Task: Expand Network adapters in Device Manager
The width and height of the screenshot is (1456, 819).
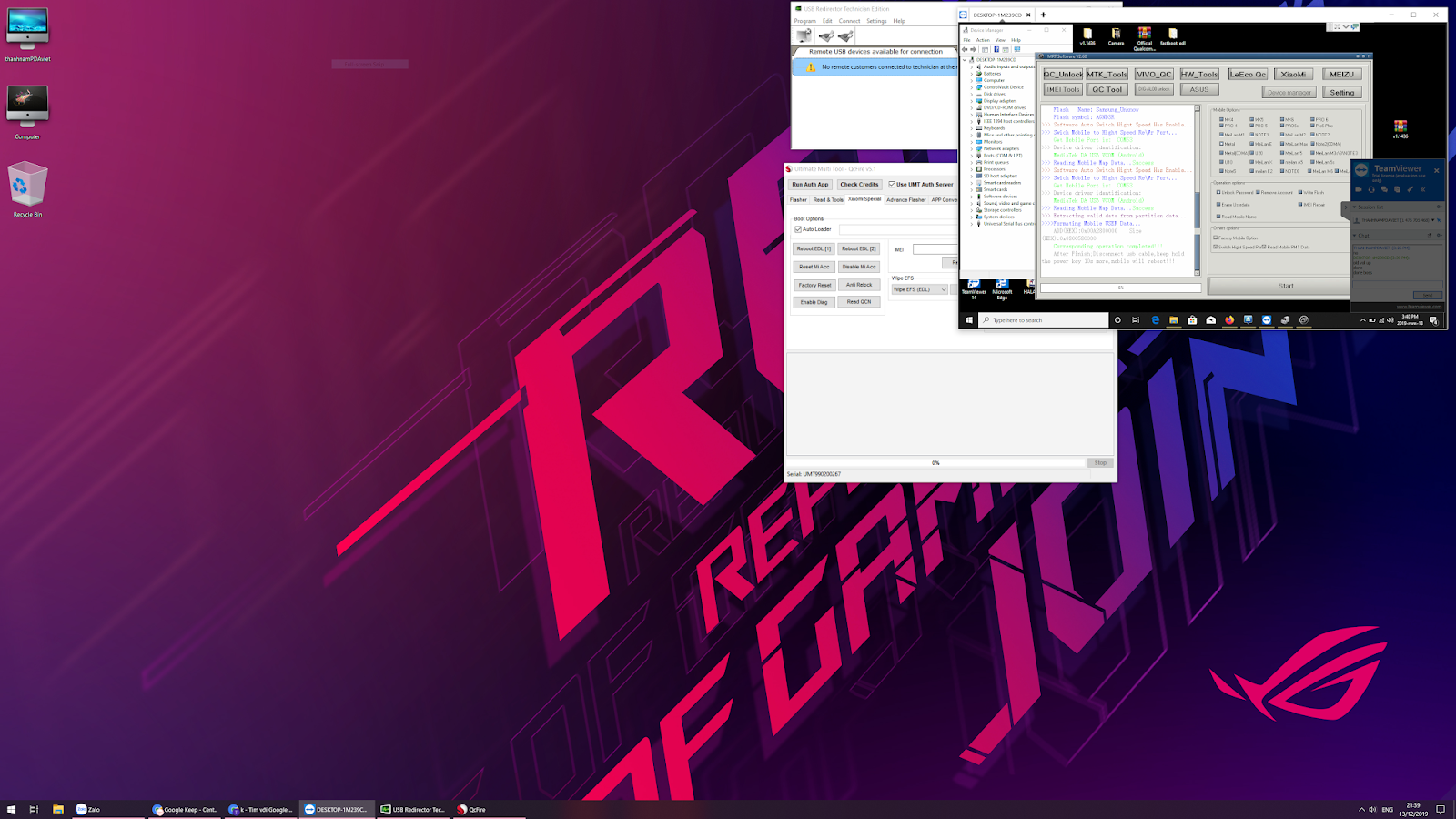Action: [972, 148]
